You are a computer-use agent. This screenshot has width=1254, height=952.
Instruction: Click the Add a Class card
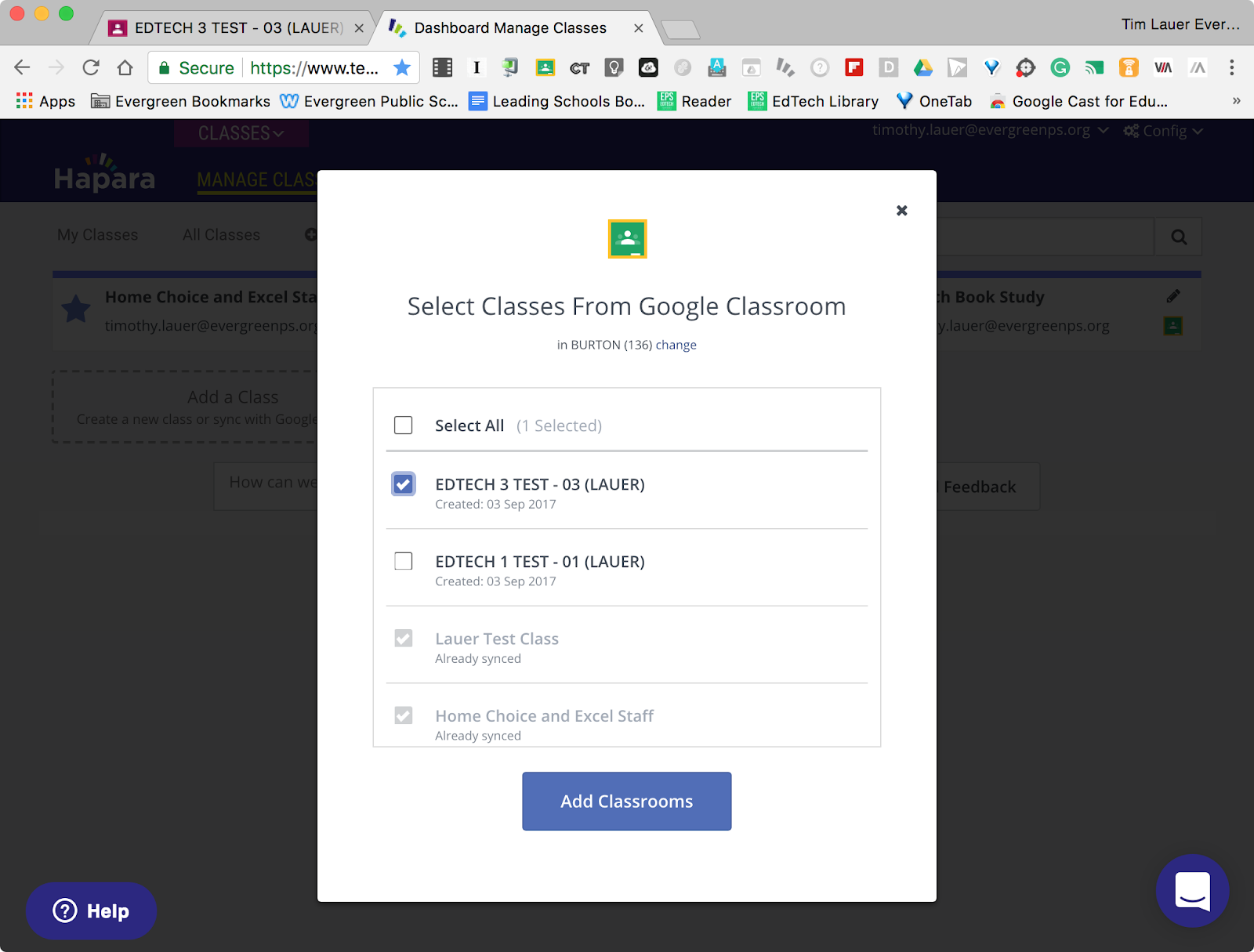185,407
